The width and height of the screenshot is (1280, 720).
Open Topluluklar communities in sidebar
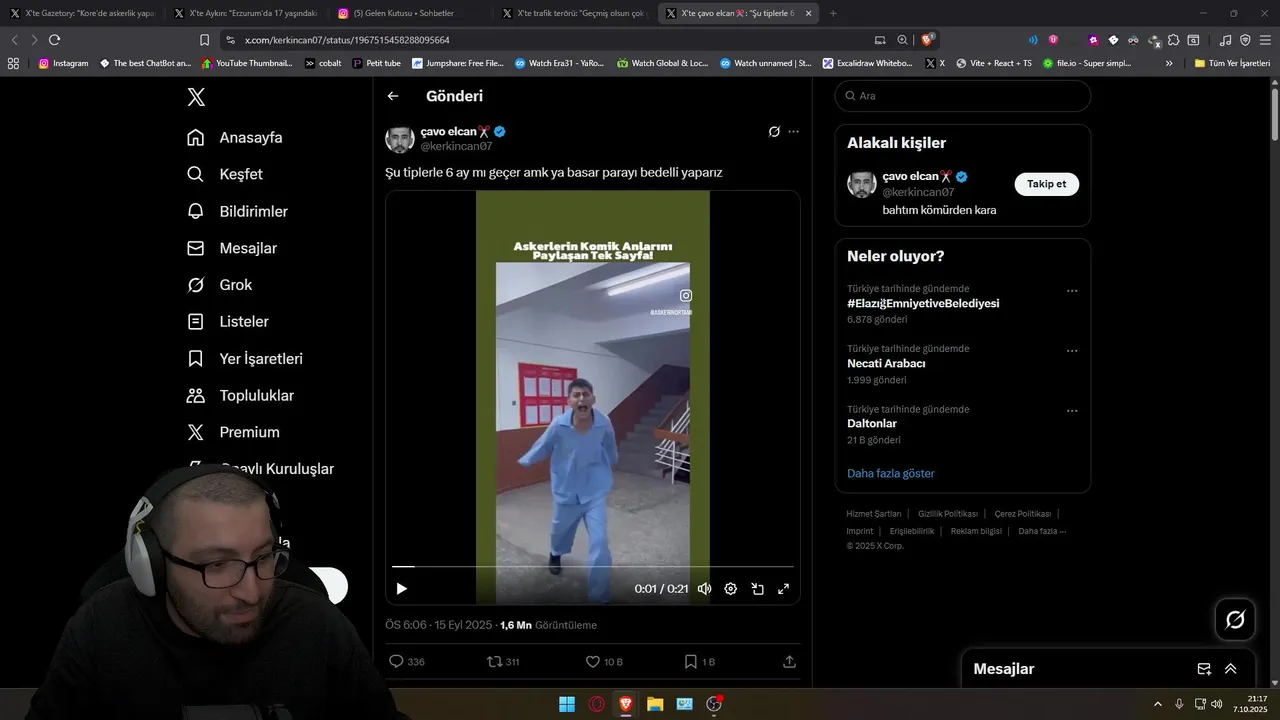pos(241,396)
